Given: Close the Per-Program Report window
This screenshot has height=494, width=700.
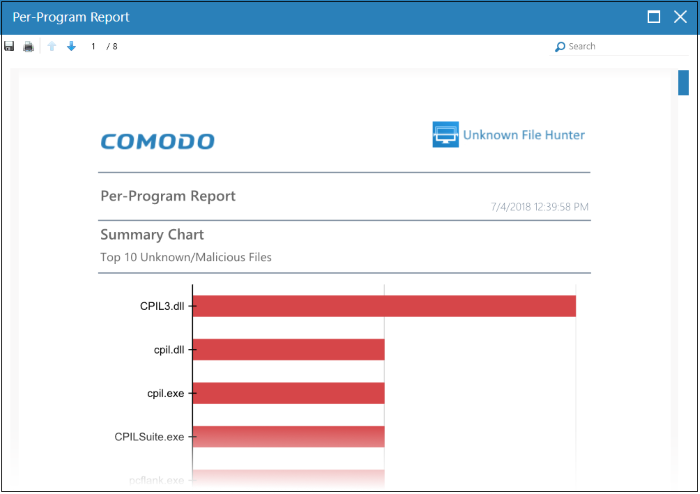Looking at the screenshot, I should pyautogui.click(x=680, y=17).
